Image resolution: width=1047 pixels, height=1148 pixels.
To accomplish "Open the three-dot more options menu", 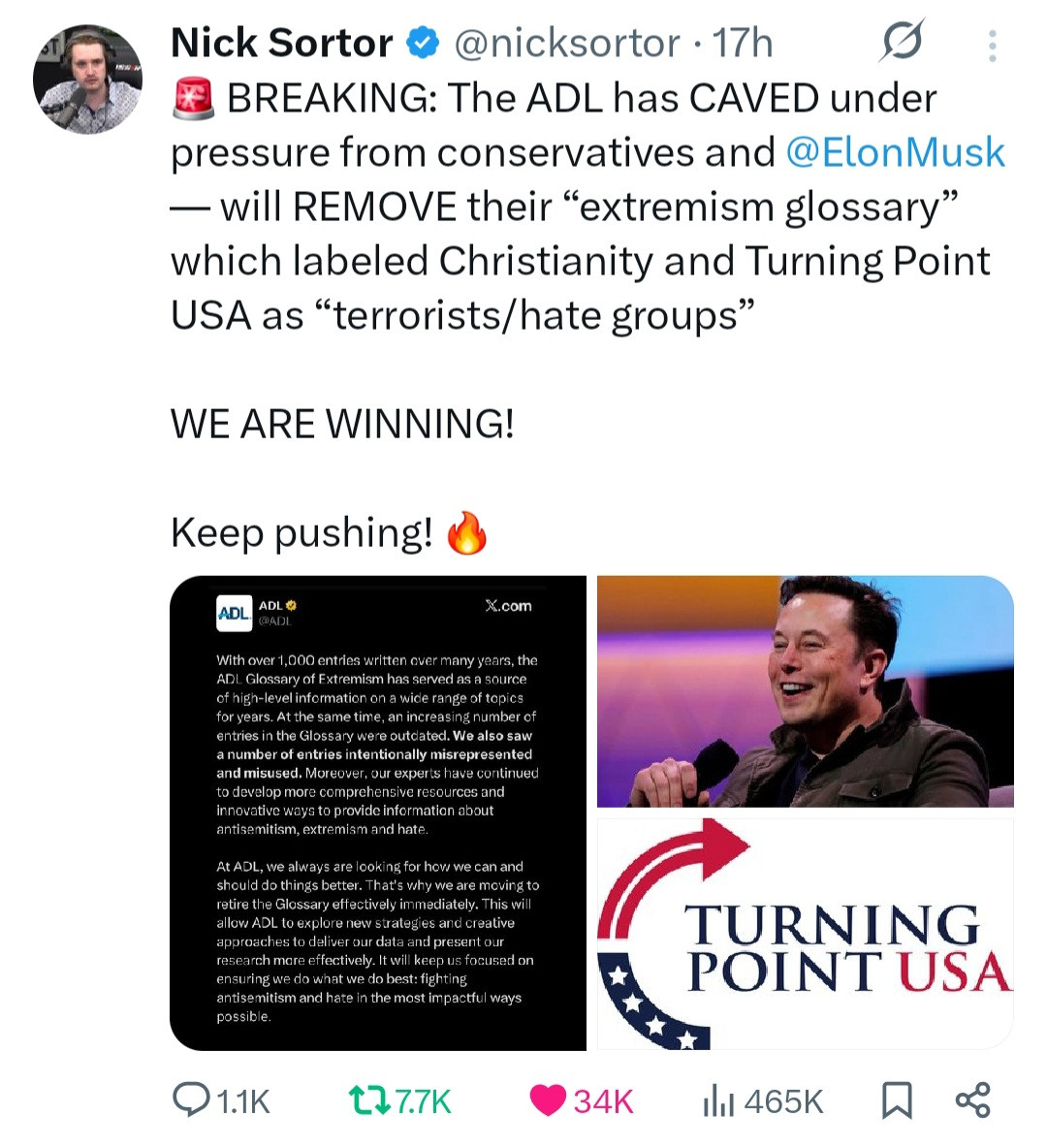I will point(992,46).
